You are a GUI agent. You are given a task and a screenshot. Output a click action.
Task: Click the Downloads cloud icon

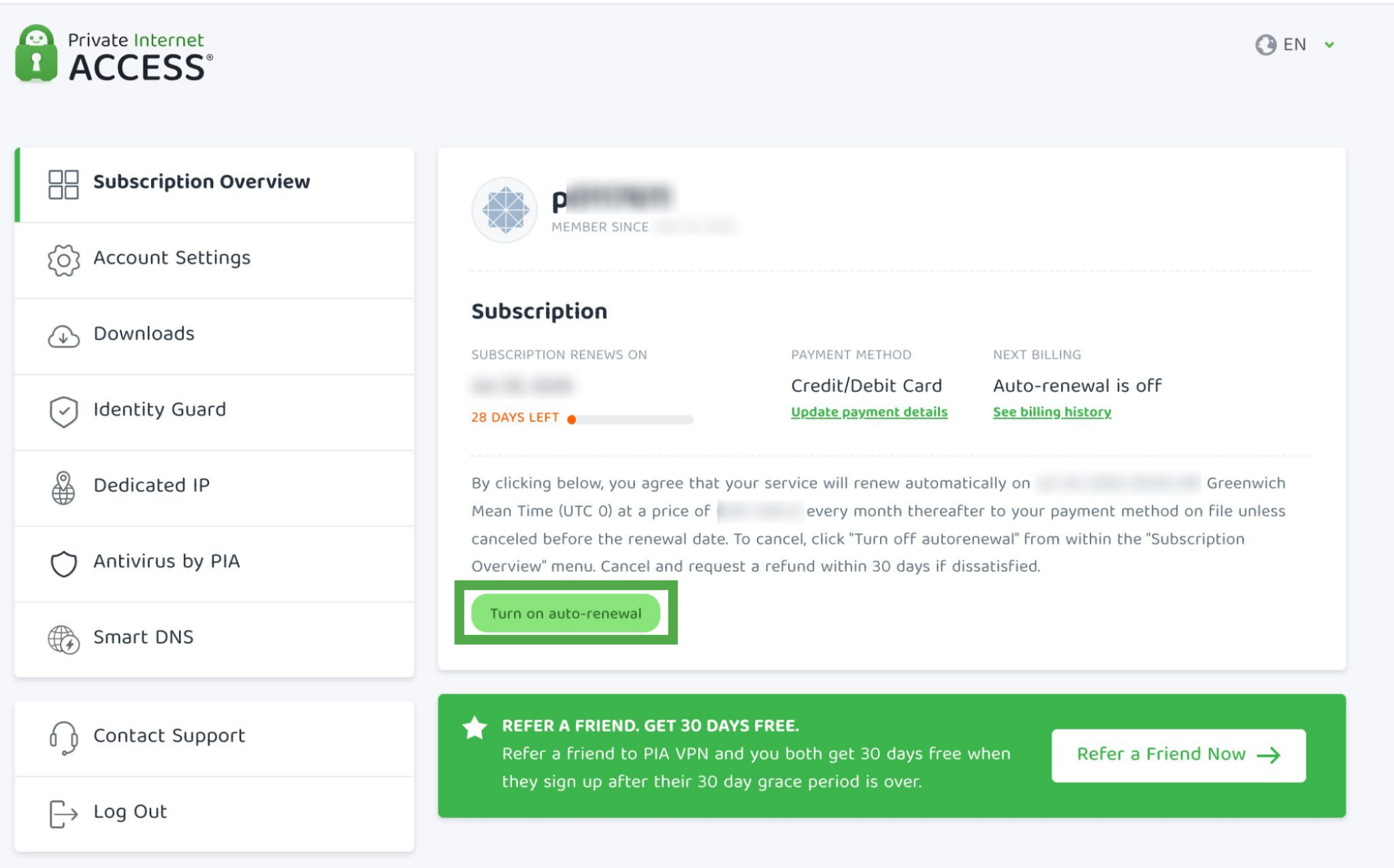point(63,336)
